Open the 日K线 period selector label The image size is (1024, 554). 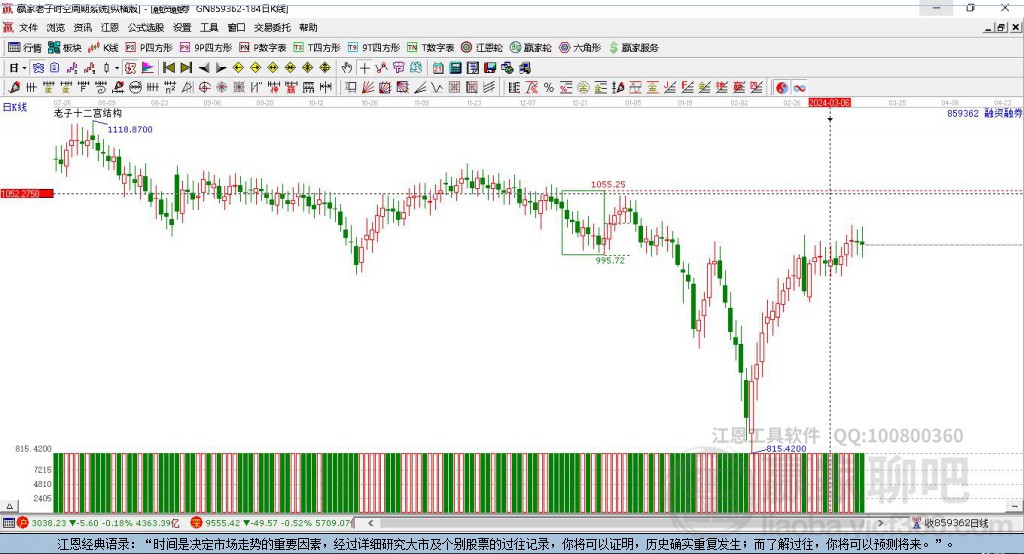[14, 106]
